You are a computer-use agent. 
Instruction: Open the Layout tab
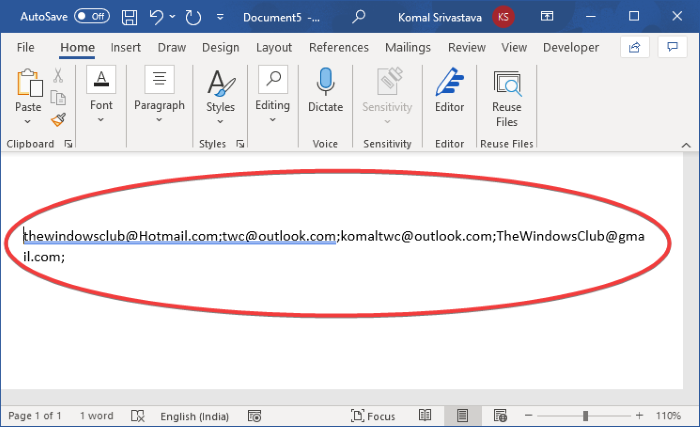(x=274, y=47)
